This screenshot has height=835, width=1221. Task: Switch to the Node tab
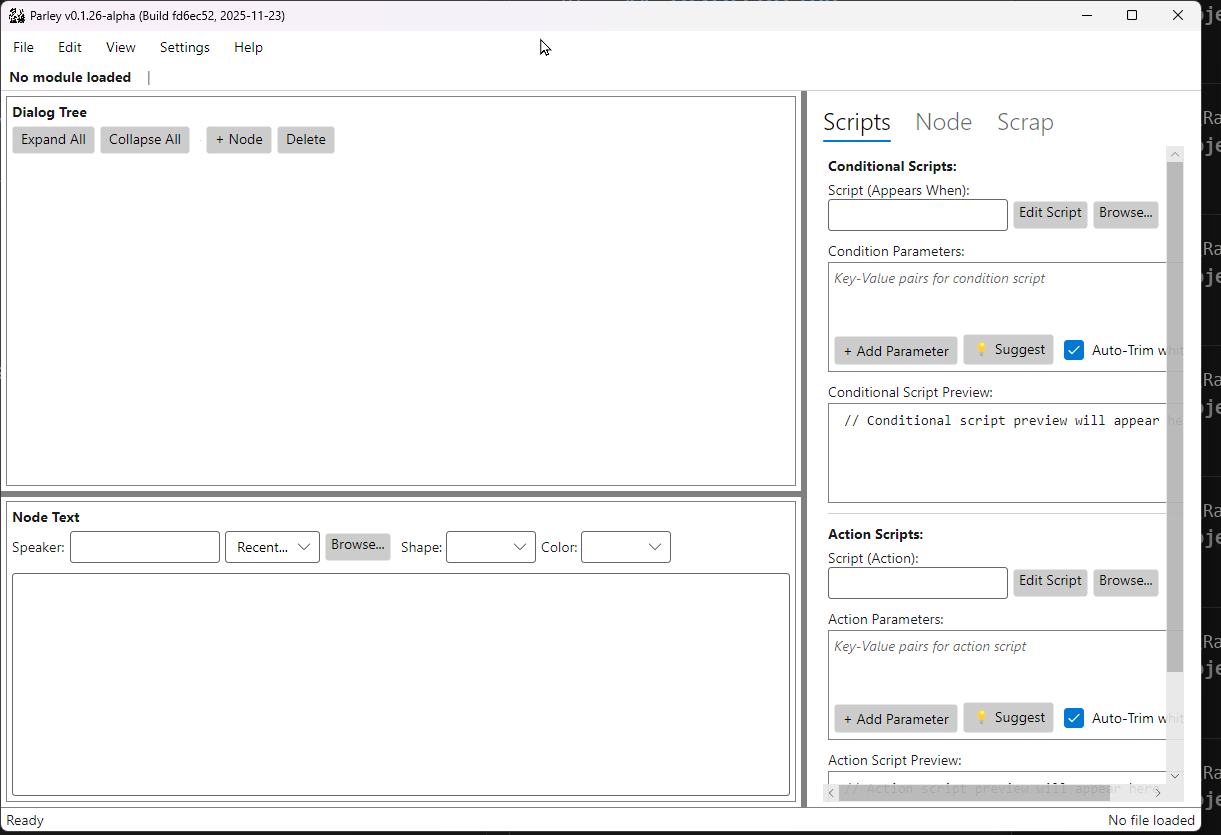tap(944, 122)
